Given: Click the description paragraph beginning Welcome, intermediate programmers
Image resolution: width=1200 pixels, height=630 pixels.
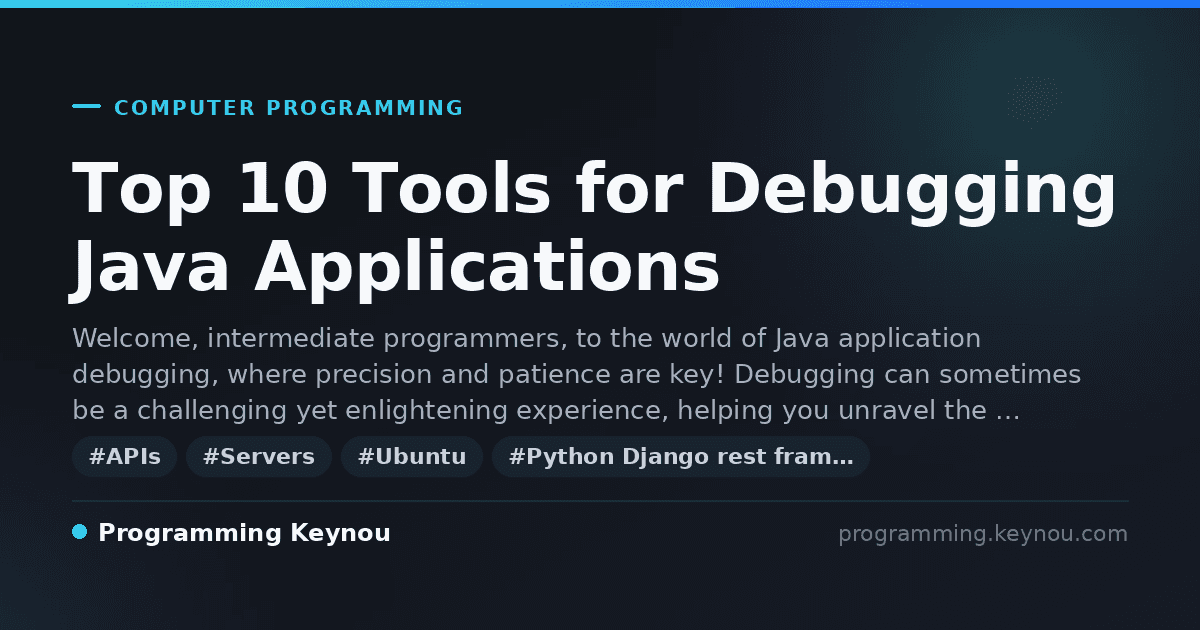Looking at the screenshot, I should (x=577, y=374).
